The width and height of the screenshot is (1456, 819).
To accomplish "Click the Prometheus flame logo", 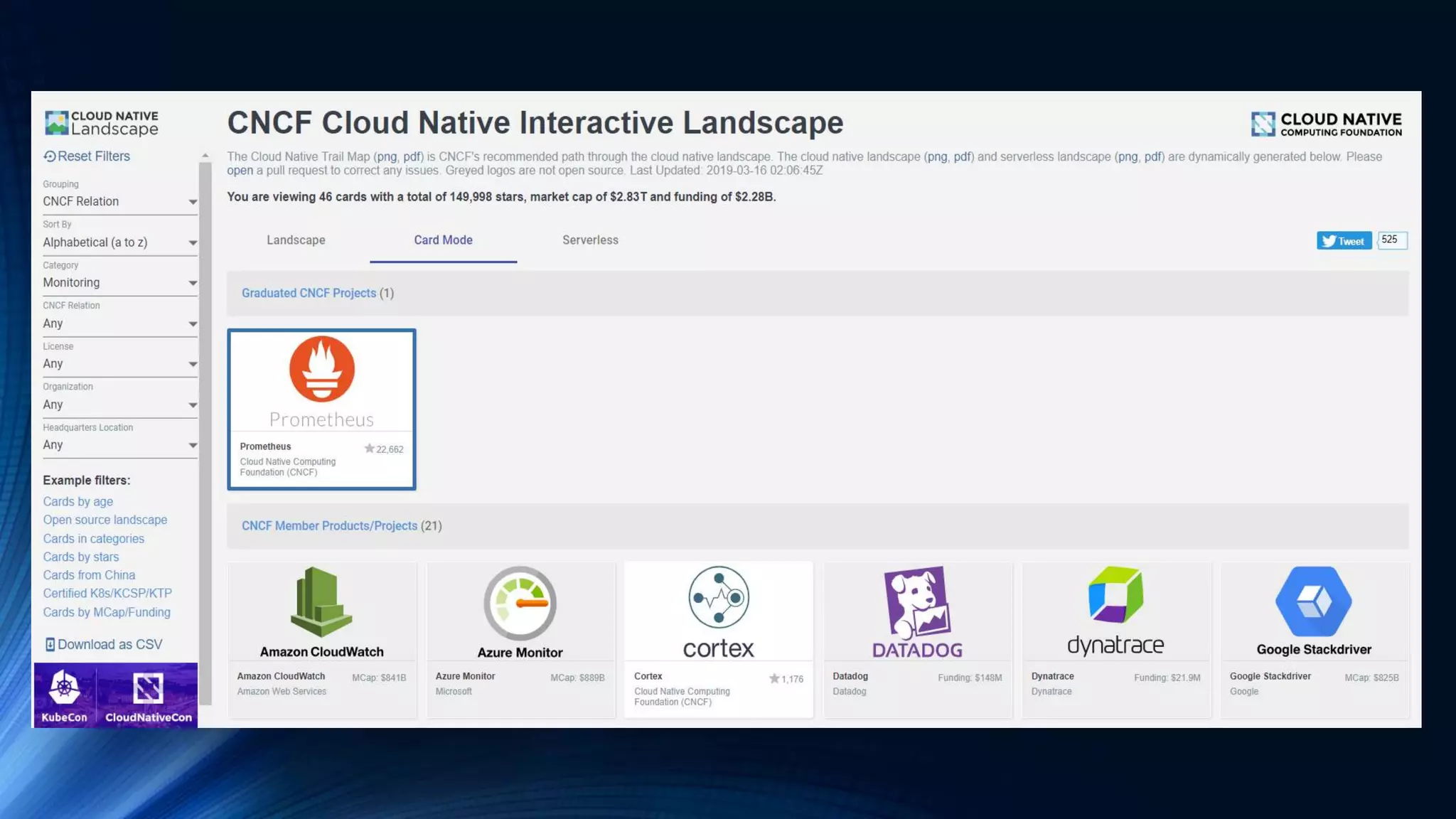I will (321, 370).
